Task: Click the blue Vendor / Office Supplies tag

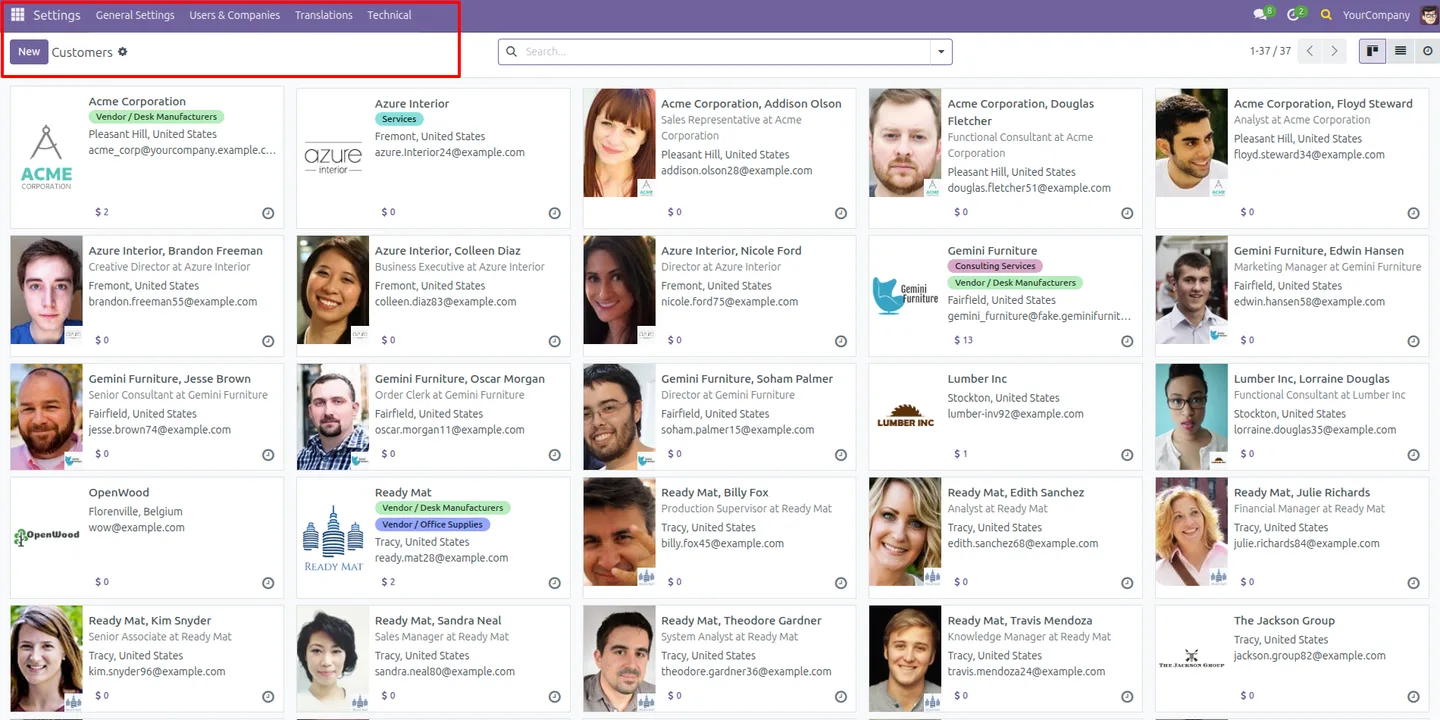Action: click(433, 524)
